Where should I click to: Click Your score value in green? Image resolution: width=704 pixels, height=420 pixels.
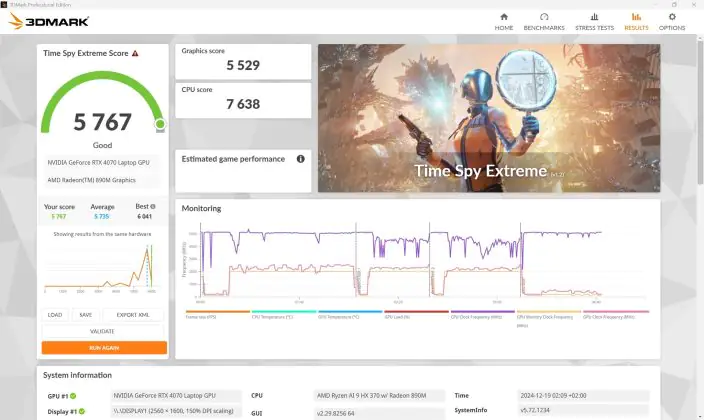pos(58,217)
